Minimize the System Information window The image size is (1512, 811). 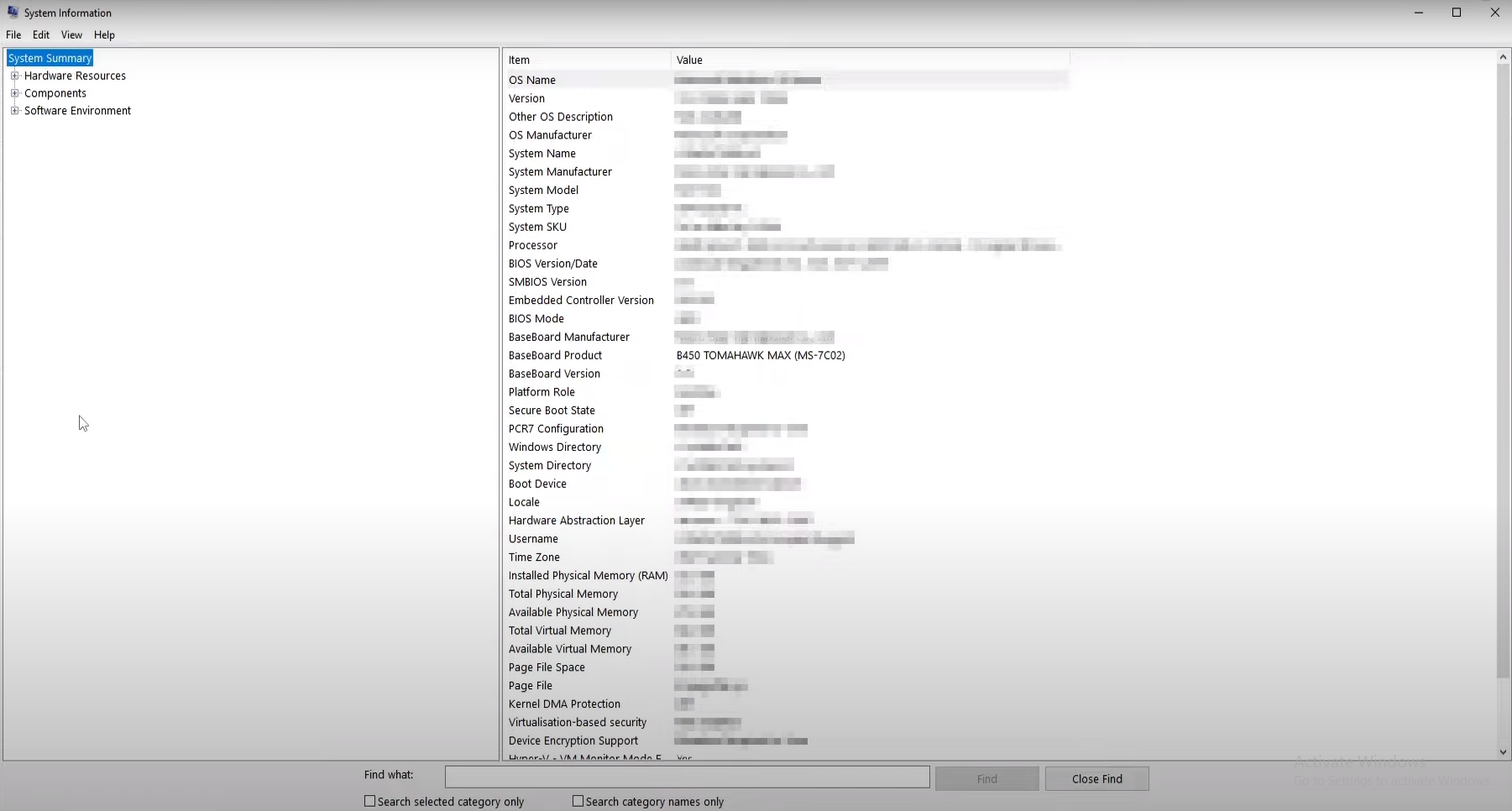pyautogui.click(x=1419, y=13)
